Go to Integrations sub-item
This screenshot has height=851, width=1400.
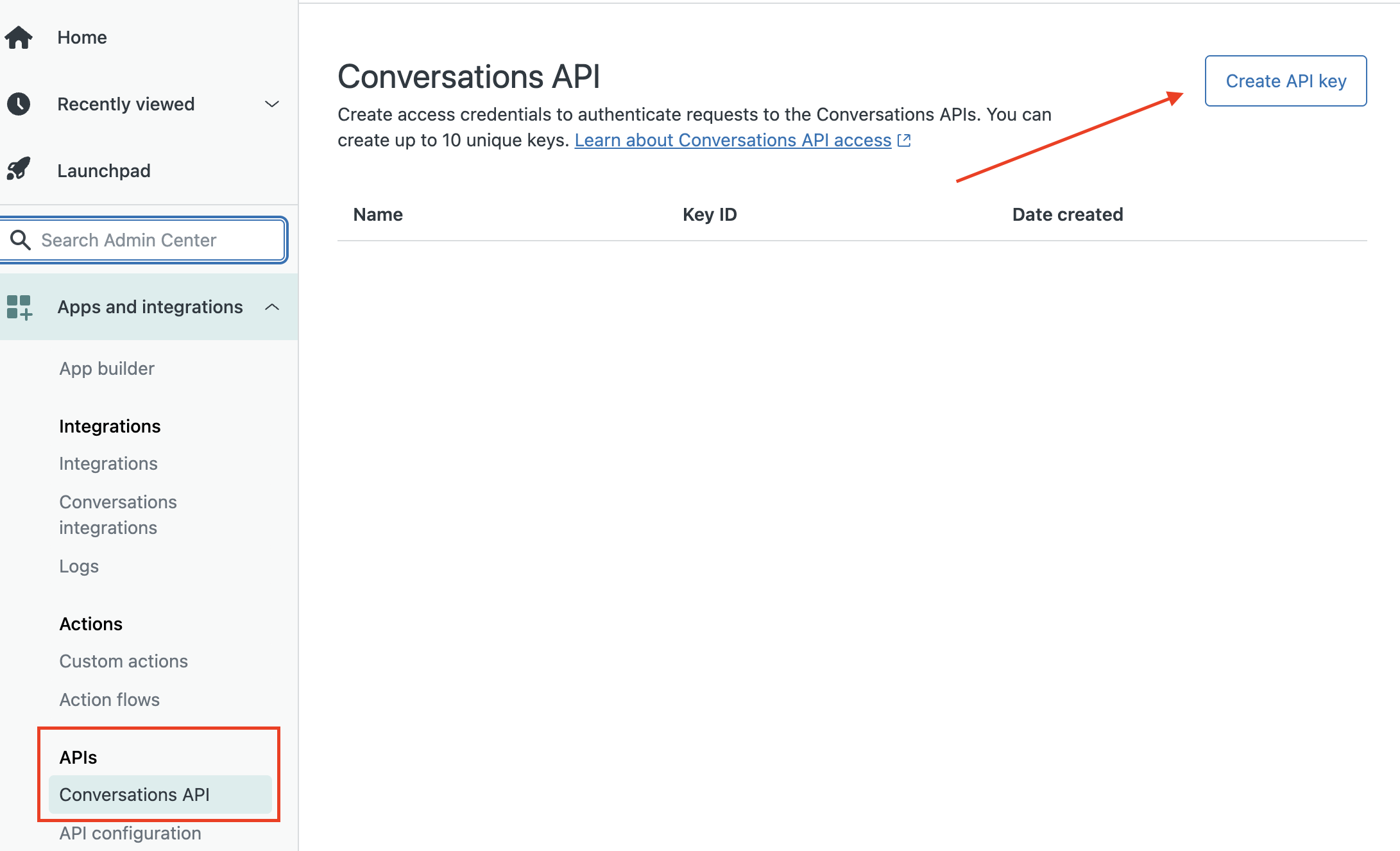[x=108, y=463]
